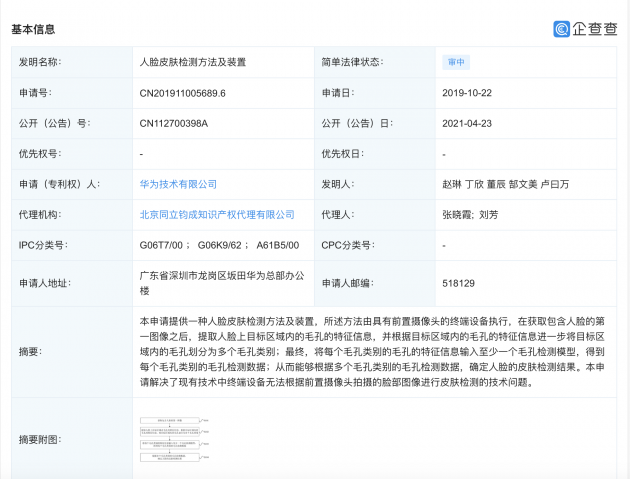Click the 优先权日 label
Screen dimensions: 630x479
[342, 154]
